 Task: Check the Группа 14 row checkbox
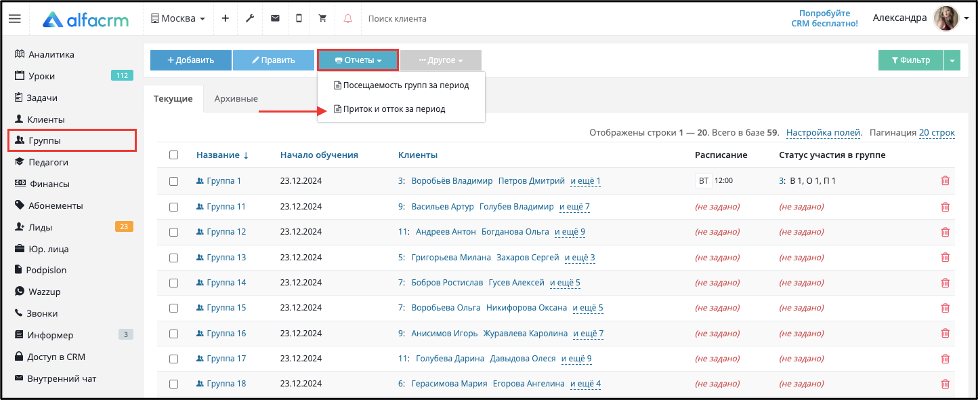tap(174, 282)
